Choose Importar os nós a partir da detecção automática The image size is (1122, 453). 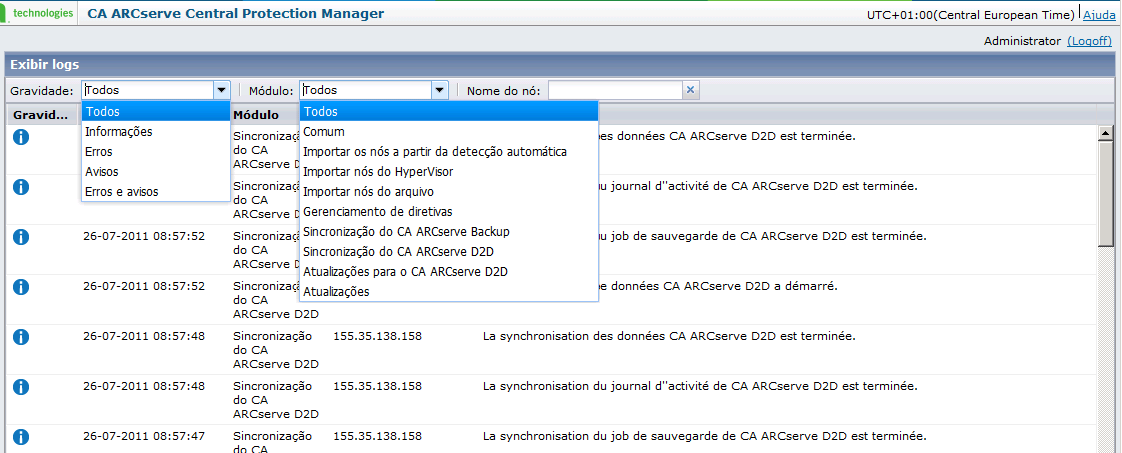tap(449, 152)
